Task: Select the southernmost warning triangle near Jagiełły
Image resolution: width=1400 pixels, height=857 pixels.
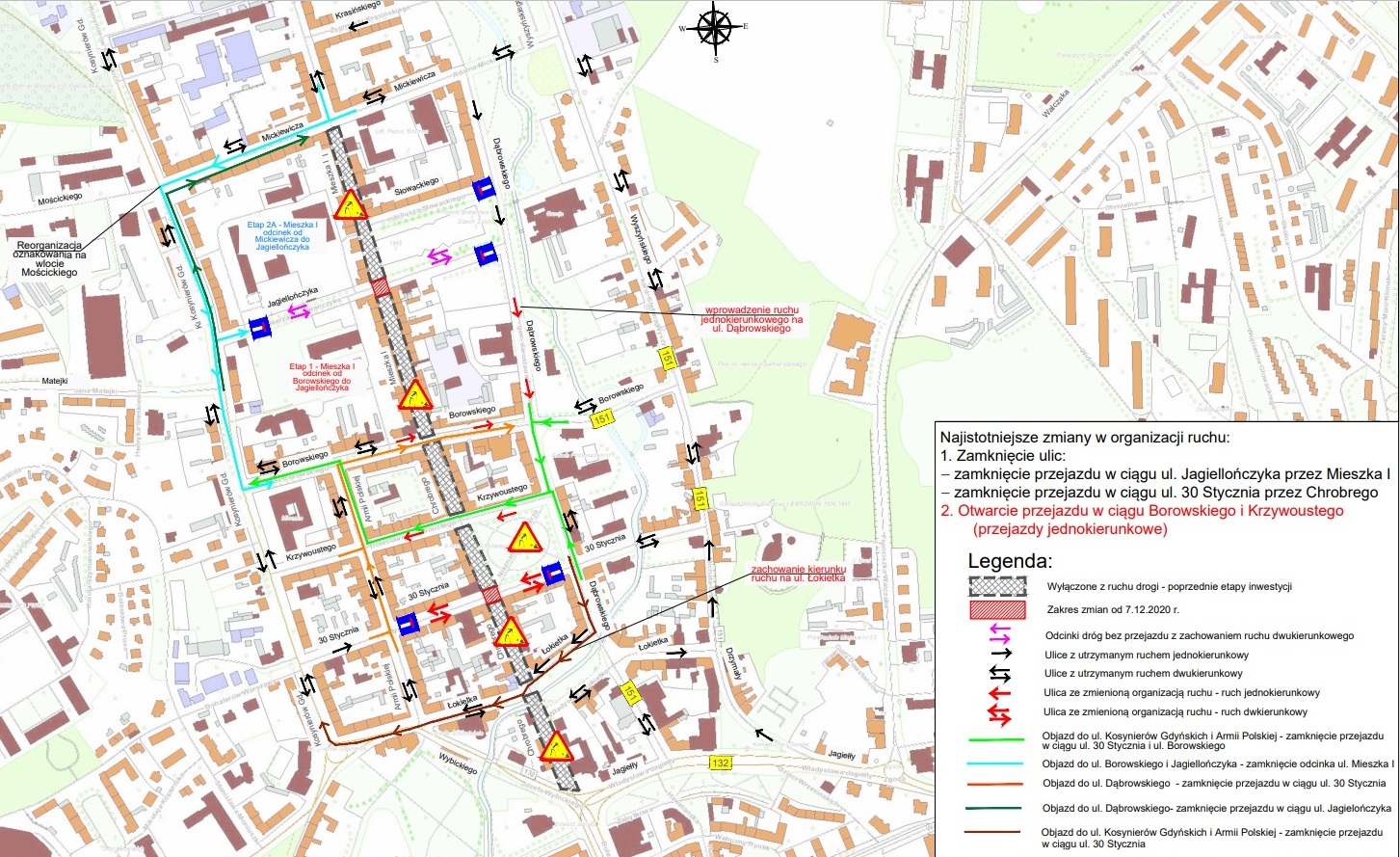Action: 554,747
